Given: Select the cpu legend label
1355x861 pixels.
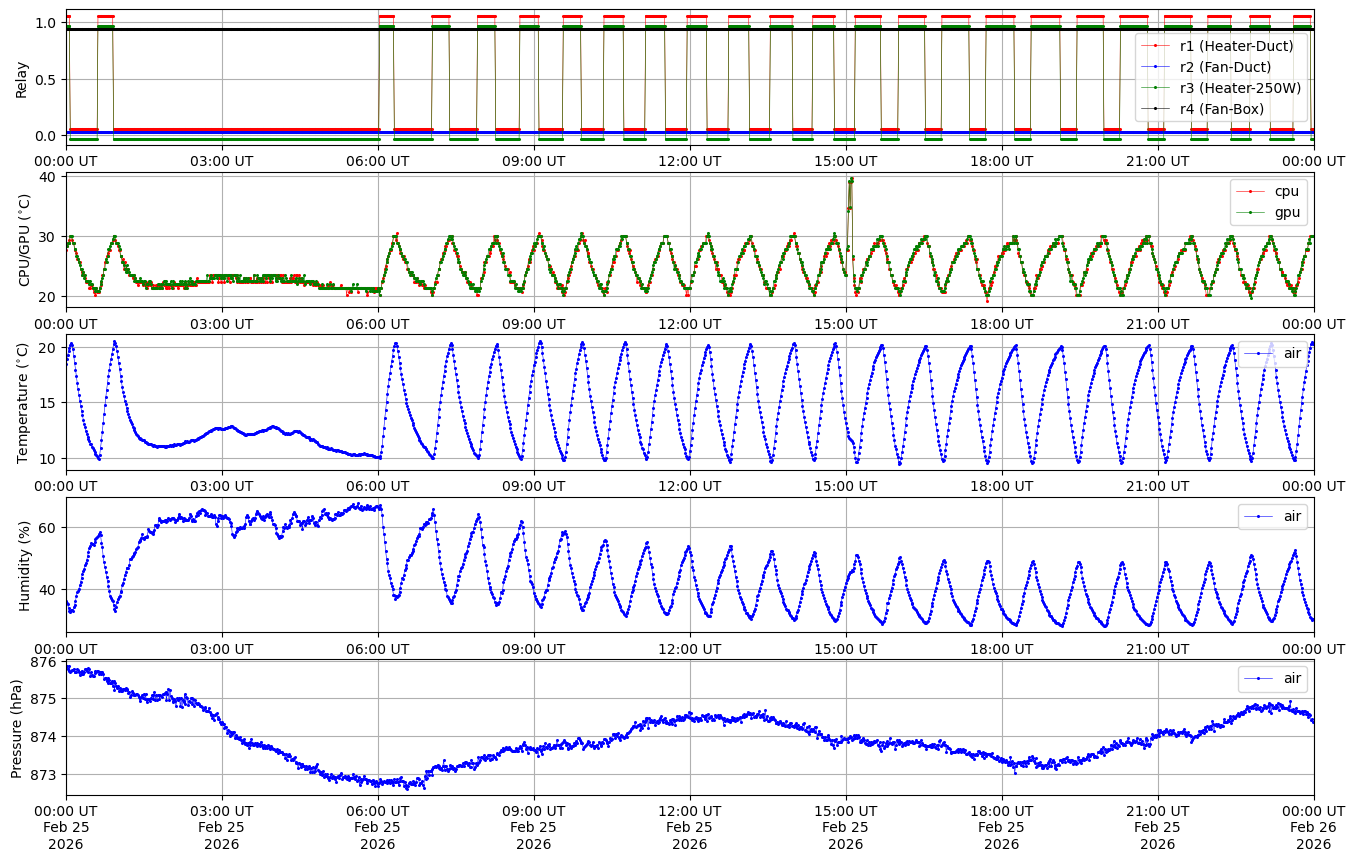Looking at the screenshot, I should [x=1286, y=190].
